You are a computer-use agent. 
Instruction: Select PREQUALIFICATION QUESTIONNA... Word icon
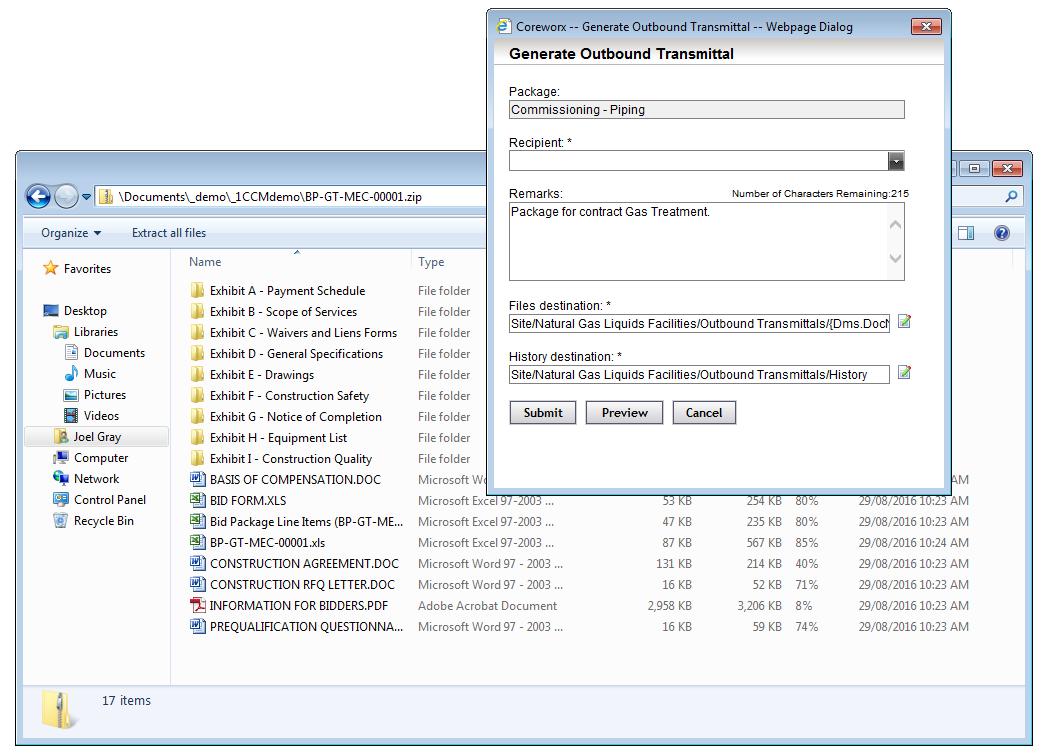[197, 626]
